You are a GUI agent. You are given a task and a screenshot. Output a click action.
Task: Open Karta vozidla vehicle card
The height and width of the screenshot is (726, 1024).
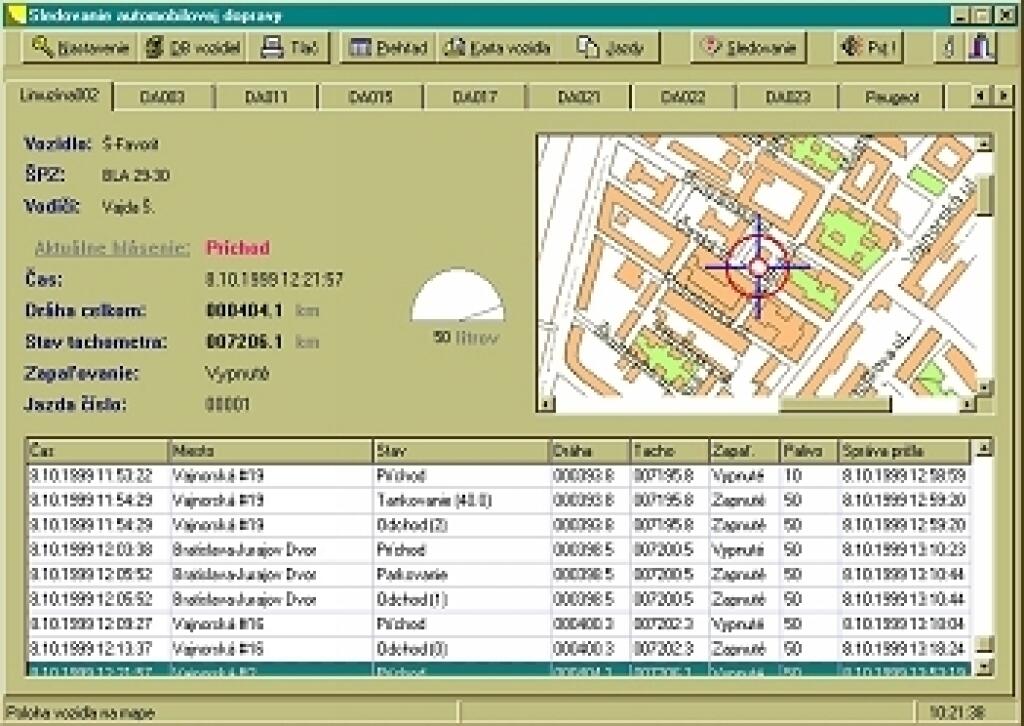497,48
